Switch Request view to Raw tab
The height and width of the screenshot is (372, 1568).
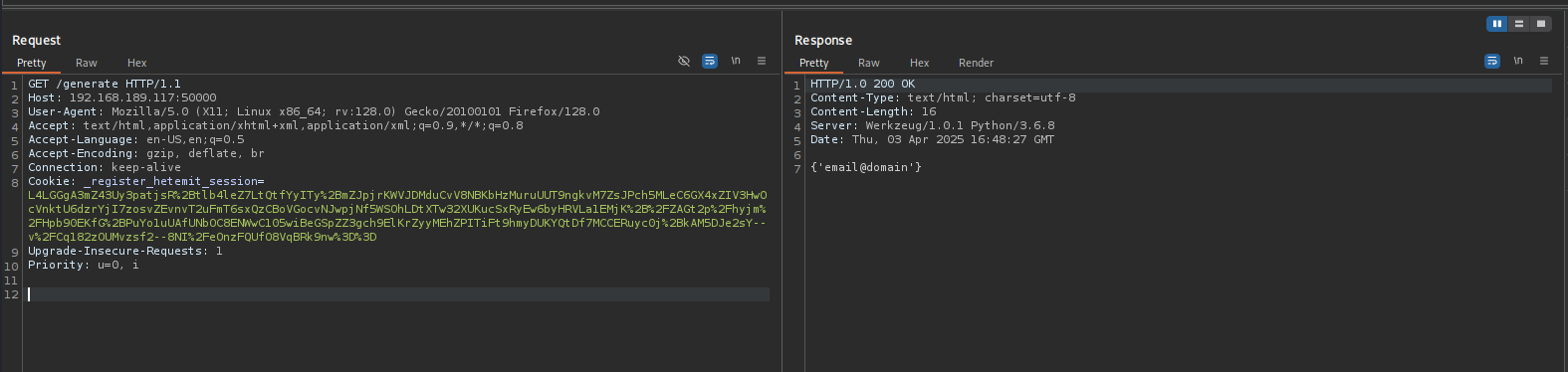87,63
